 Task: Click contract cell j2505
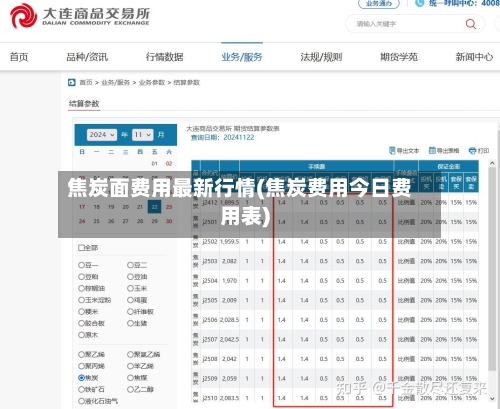pyautogui.click(x=210, y=300)
